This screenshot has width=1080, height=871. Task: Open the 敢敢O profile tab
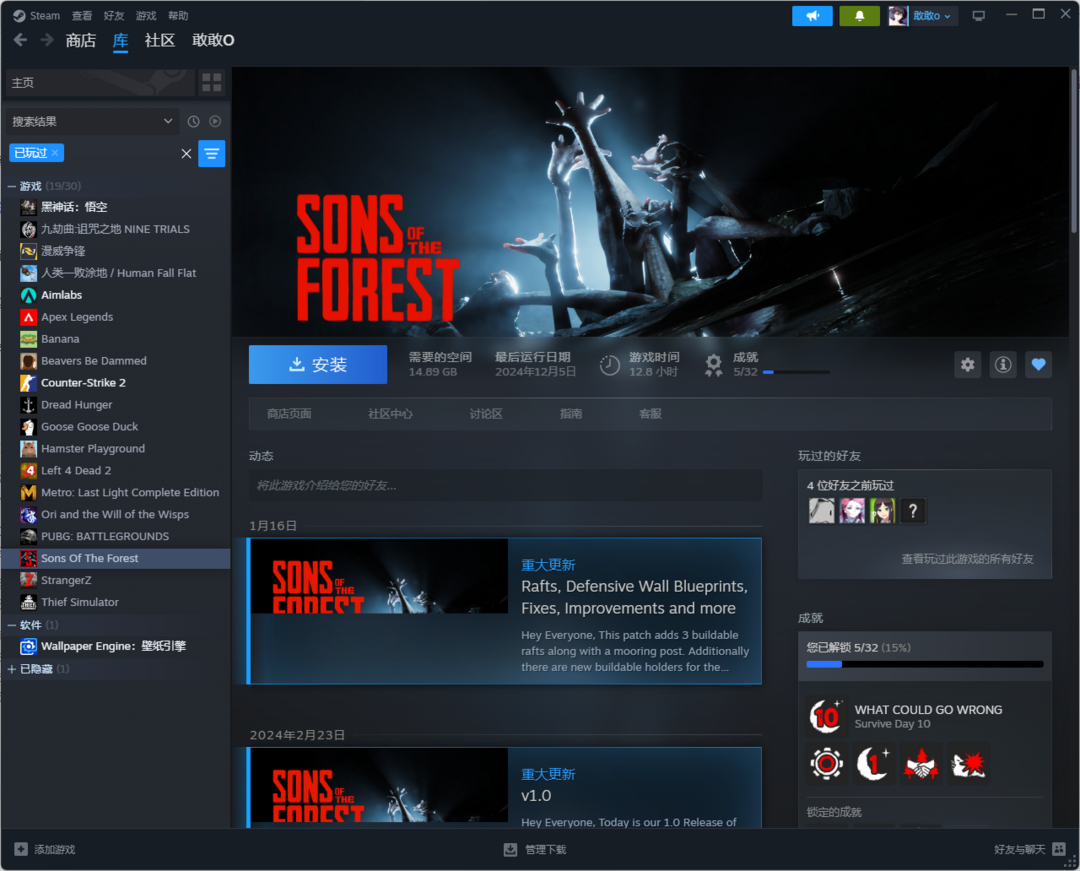tap(213, 41)
